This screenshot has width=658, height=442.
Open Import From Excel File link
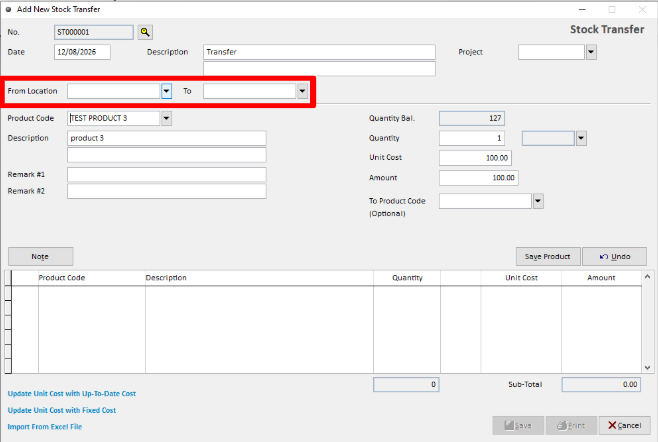coord(45,426)
